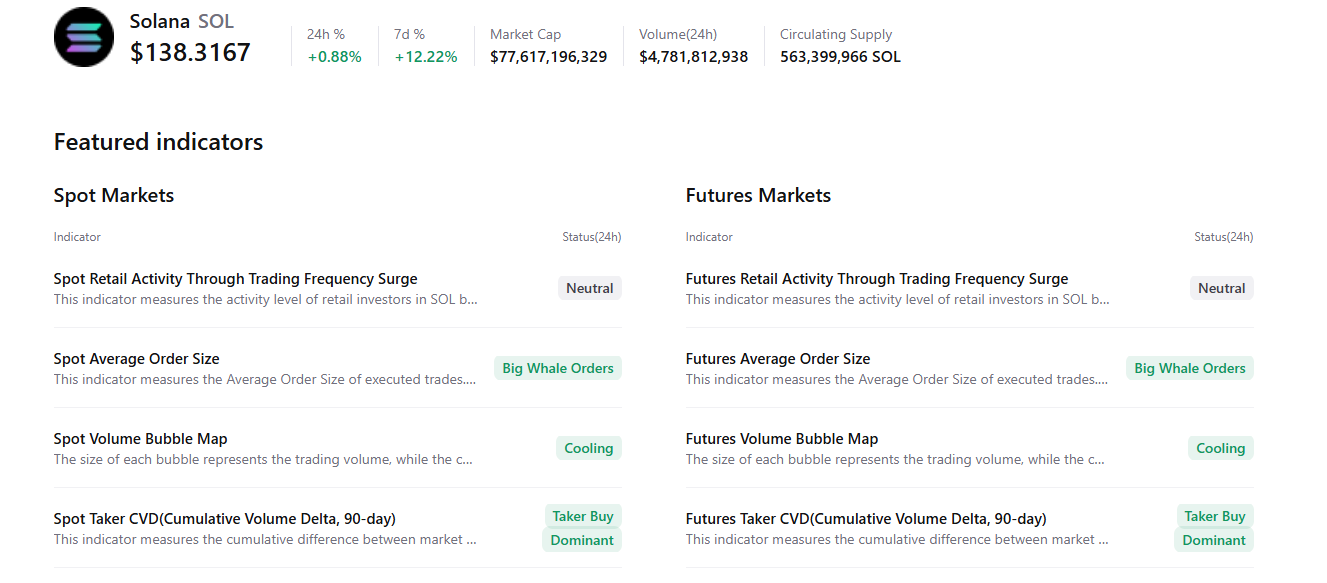Expand the Spot Volume Bubble Map description text

[263, 459]
